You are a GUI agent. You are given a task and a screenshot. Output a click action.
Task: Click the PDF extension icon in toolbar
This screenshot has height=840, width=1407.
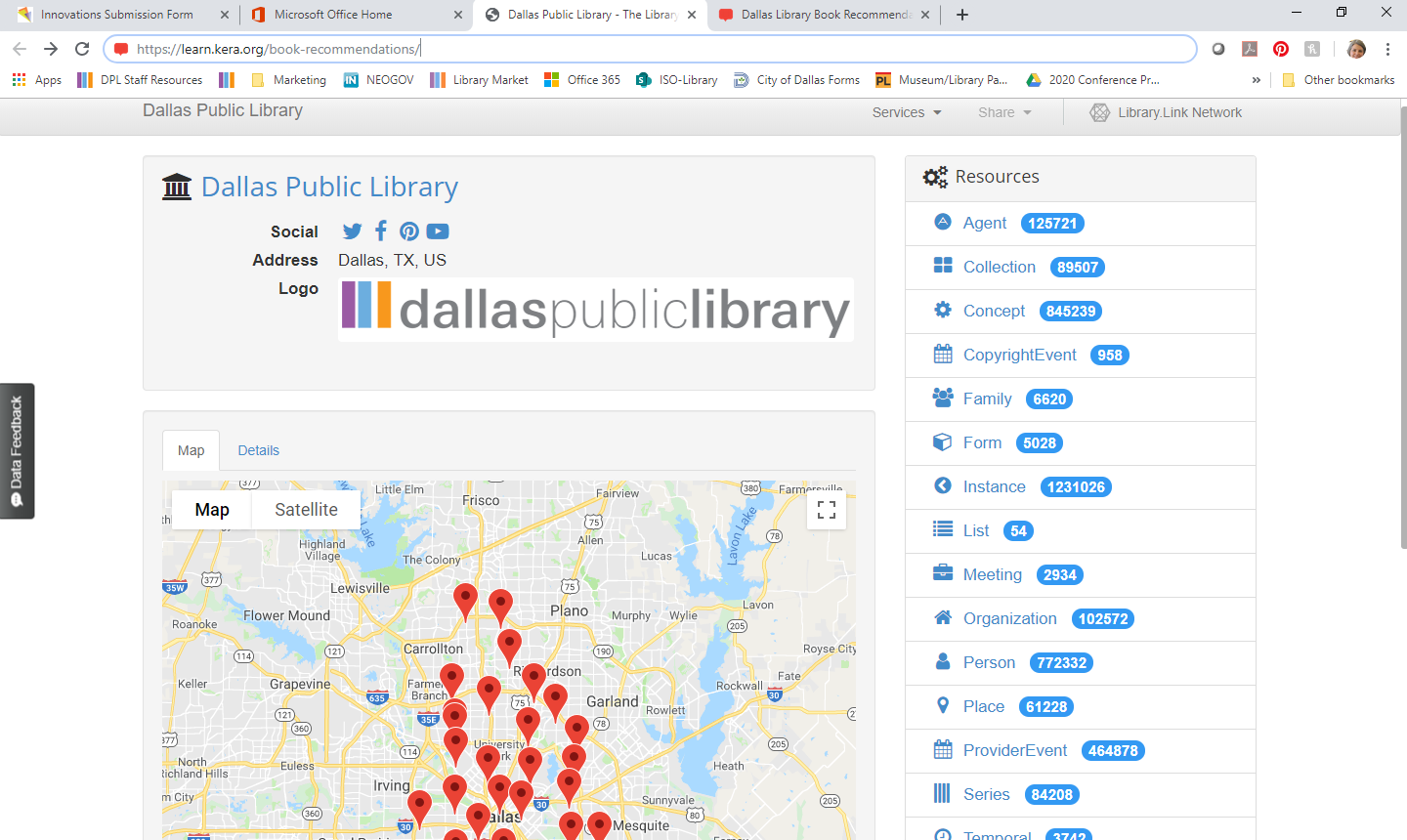point(1250,49)
